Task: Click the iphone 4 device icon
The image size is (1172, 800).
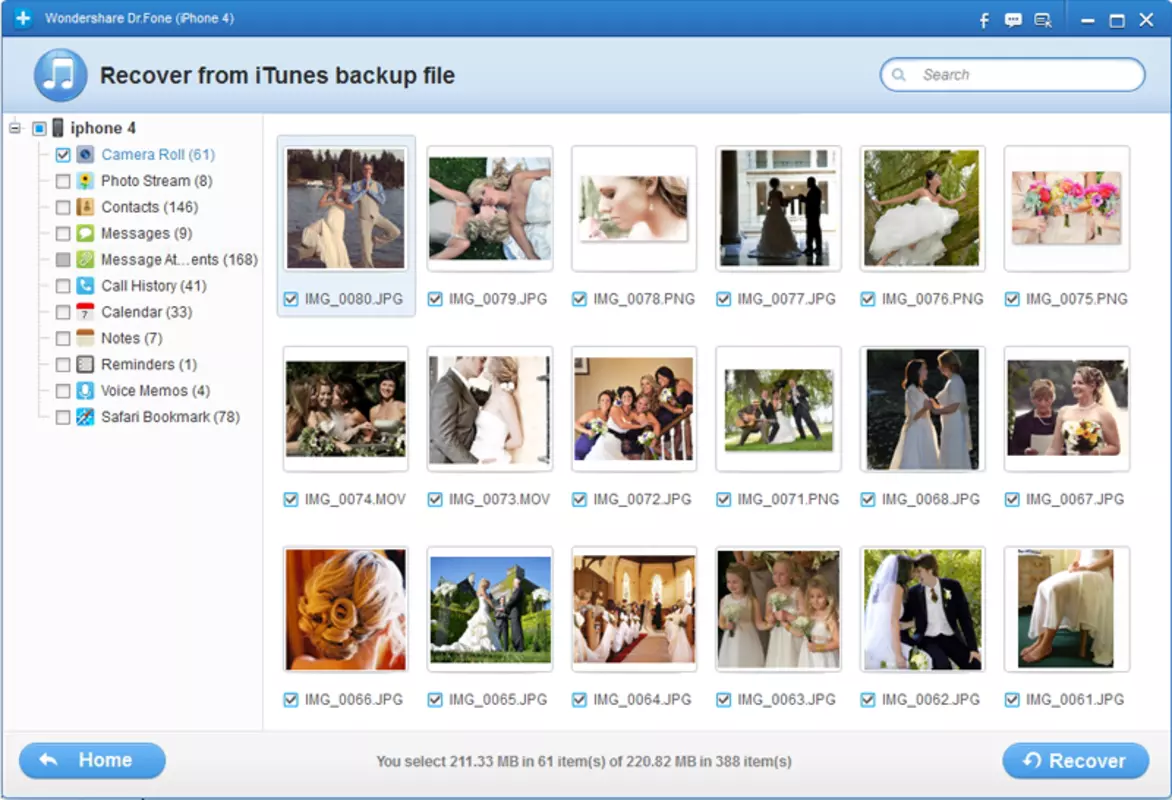Action: 58,128
